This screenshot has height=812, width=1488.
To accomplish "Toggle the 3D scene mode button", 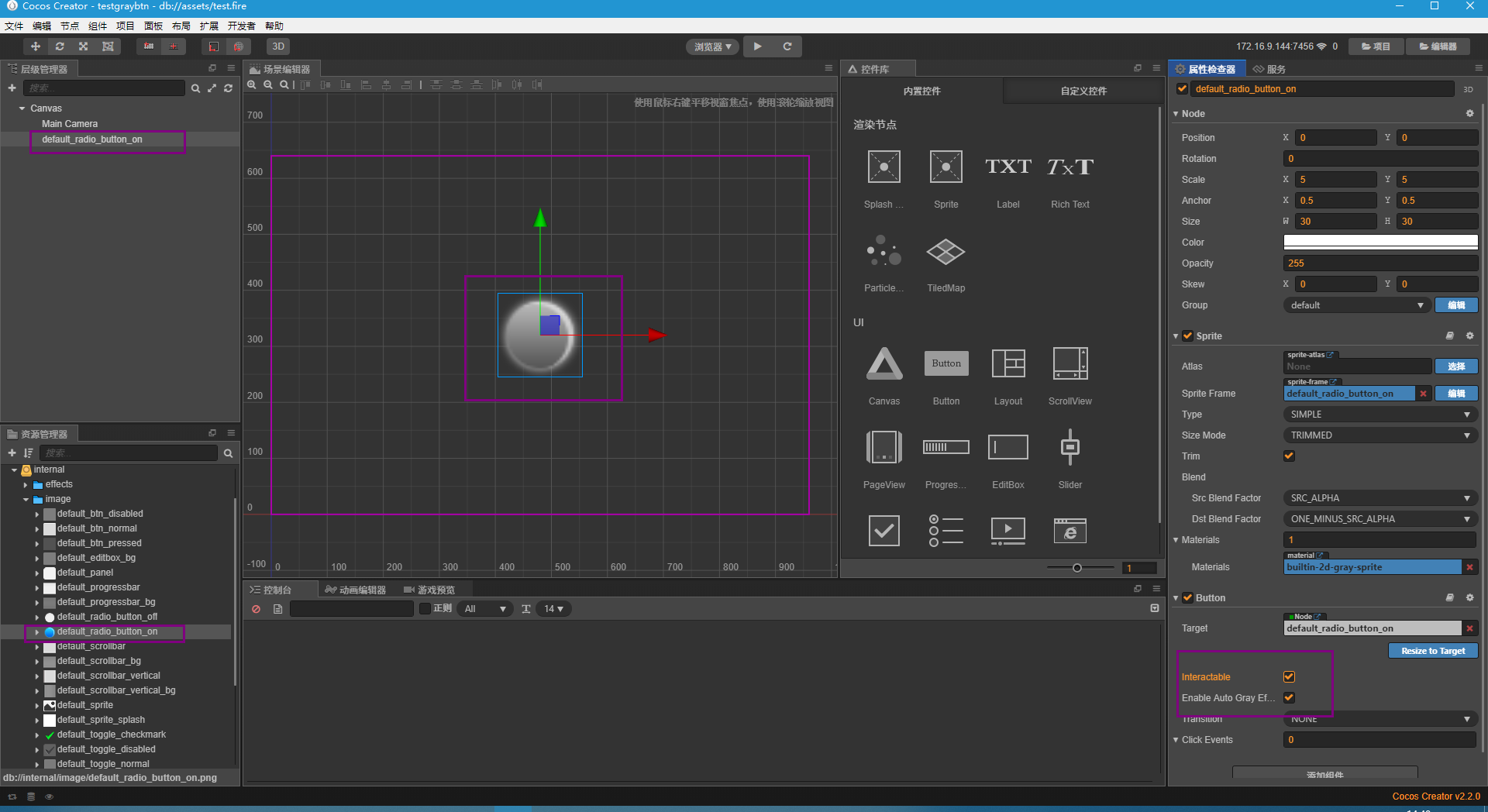I will (278, 46).
